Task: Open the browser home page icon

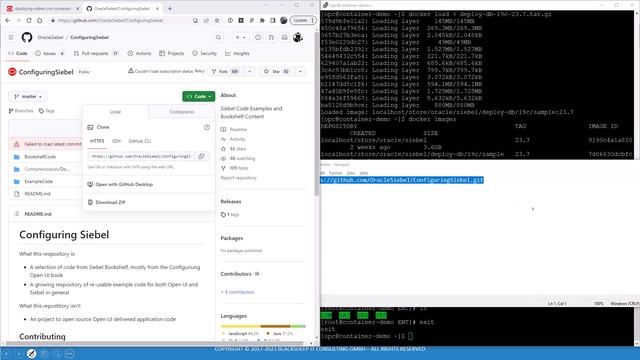Action: [39, 20]
